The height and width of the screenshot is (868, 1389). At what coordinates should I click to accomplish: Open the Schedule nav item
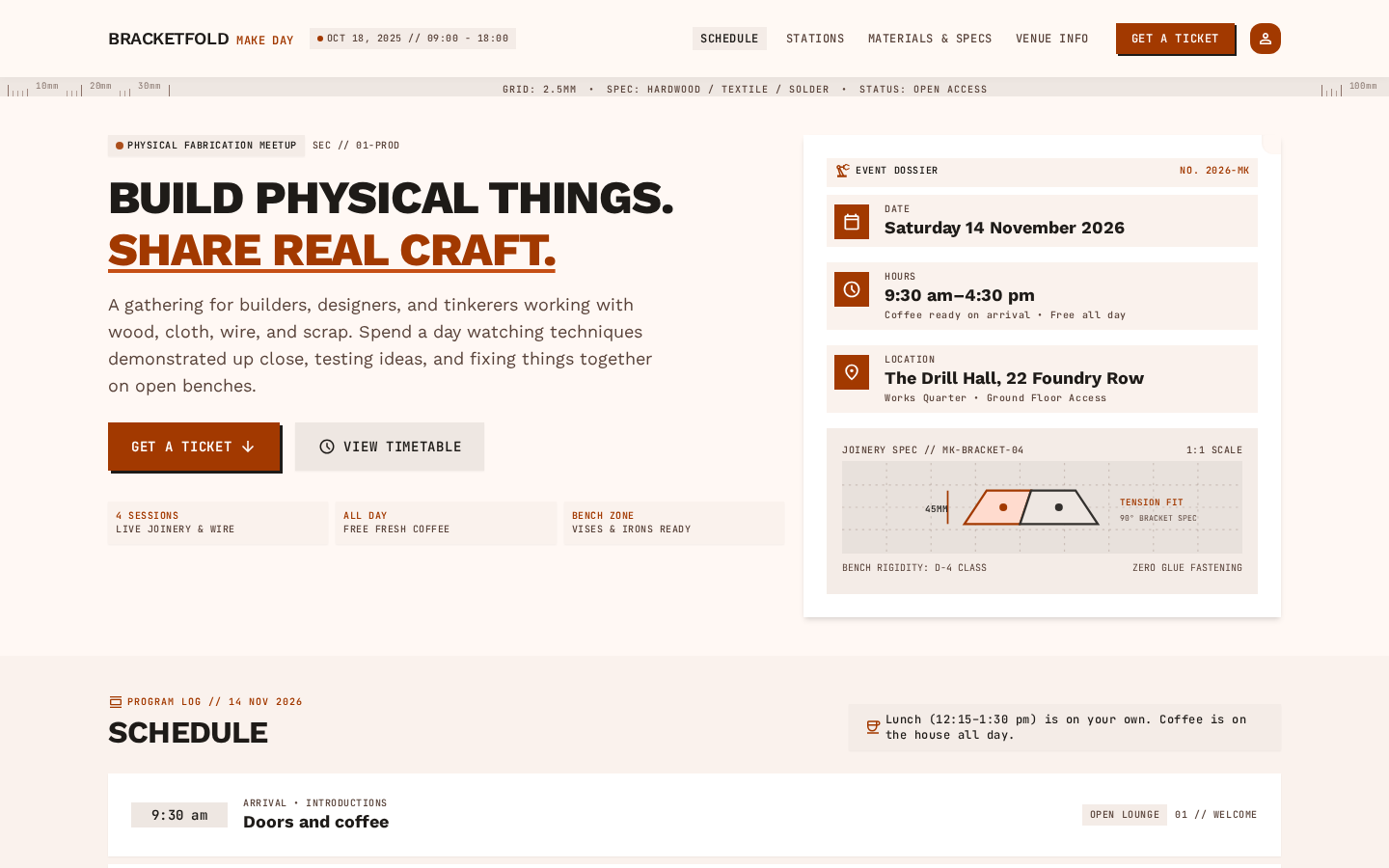pyautogui.click(x=729, y=39)
